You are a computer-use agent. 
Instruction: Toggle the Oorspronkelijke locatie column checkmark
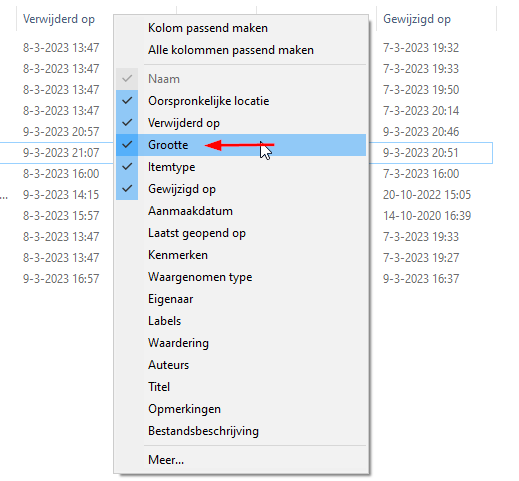(241, 101)
